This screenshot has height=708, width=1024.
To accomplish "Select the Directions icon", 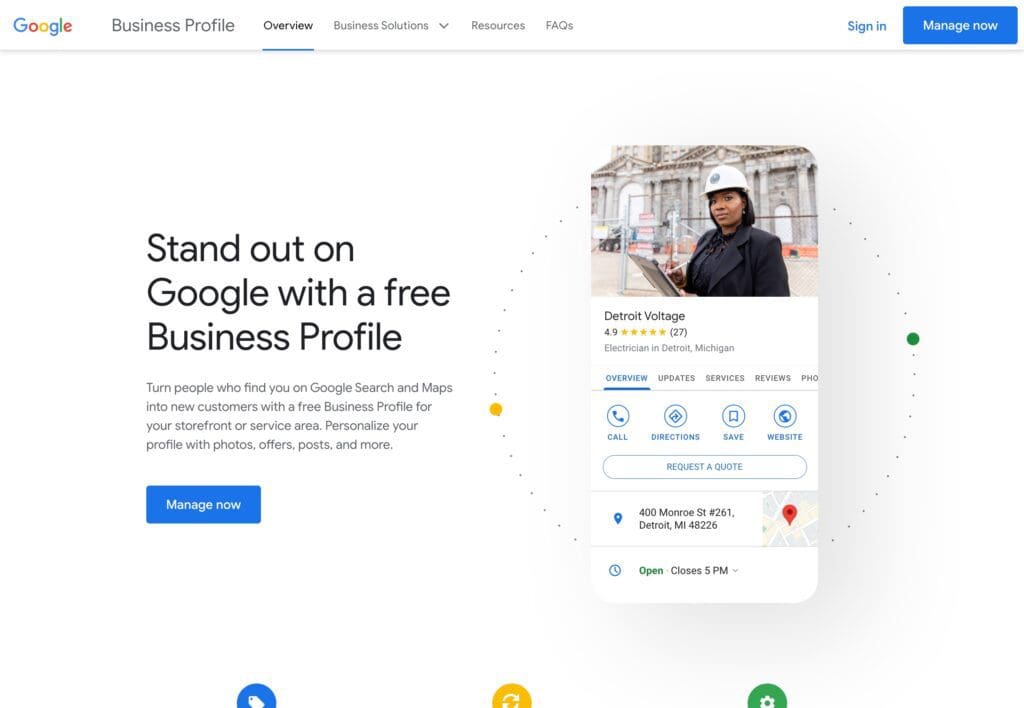I will pos(675,416).
